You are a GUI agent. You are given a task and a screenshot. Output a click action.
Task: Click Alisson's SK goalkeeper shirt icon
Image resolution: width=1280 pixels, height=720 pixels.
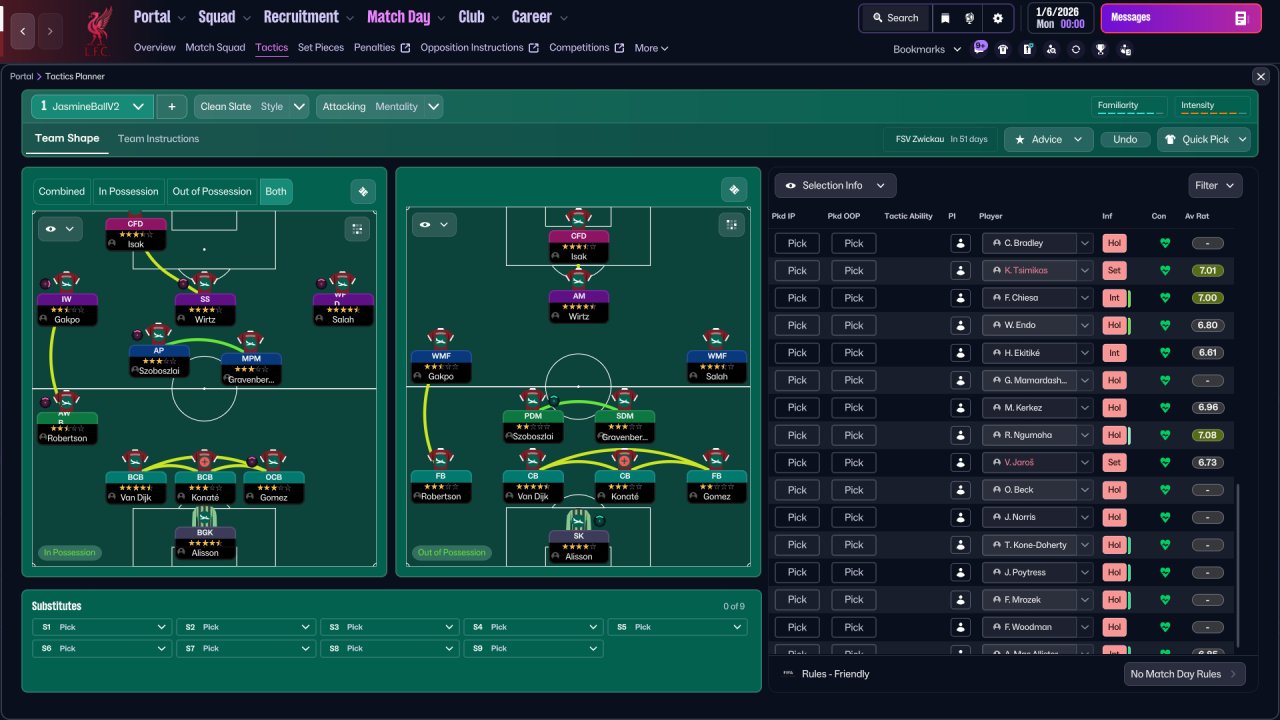click(578, 519)
